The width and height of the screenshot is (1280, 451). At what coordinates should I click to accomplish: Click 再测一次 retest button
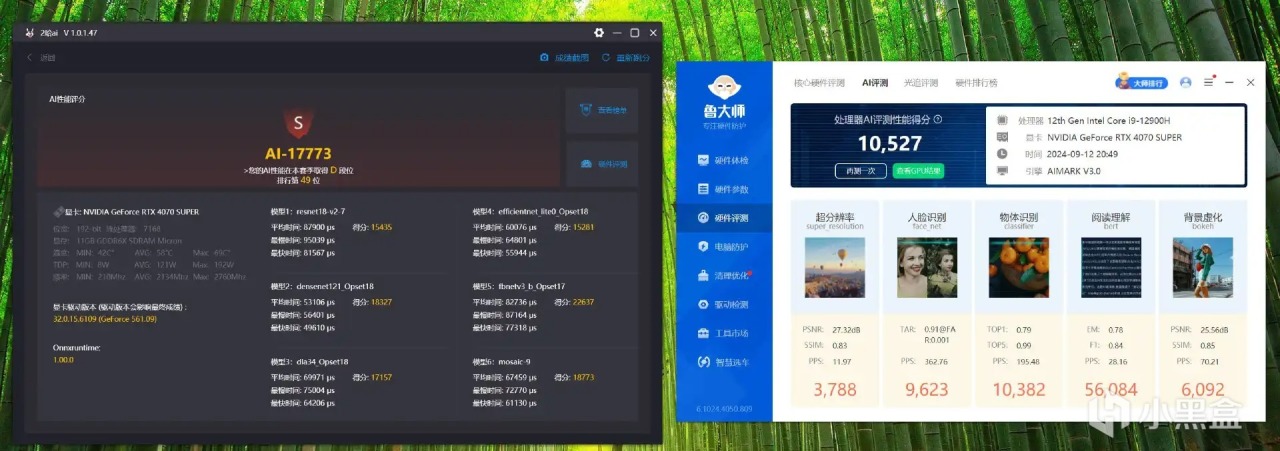860,170
